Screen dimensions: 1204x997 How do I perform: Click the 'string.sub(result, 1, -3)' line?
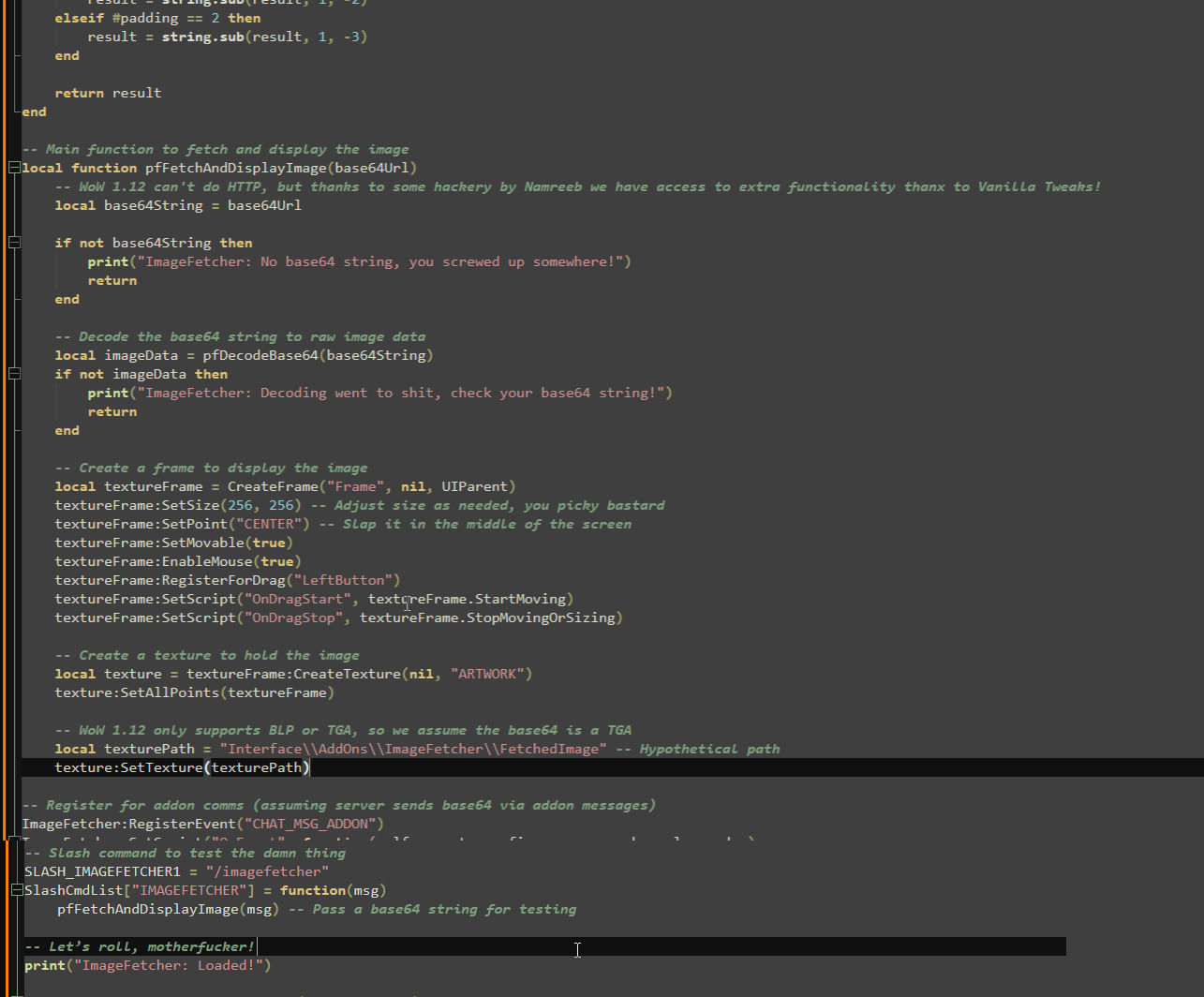point(227,37)
